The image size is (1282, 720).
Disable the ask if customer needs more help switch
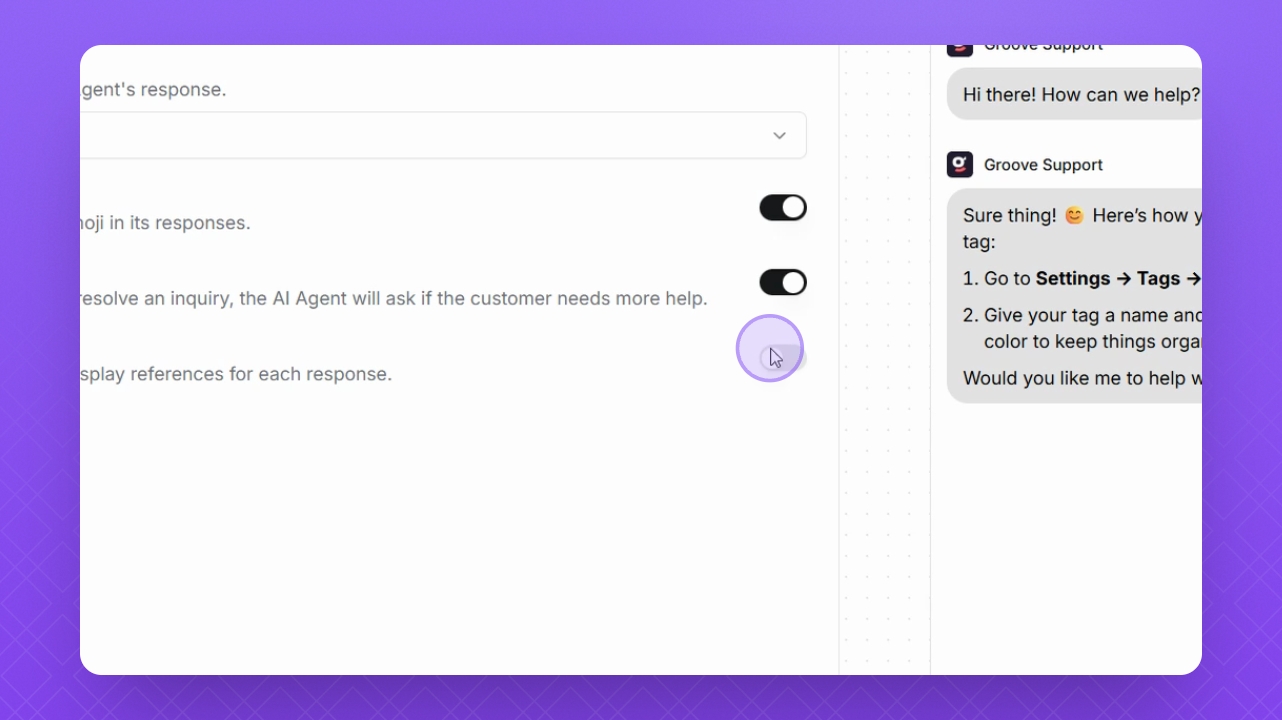[x=783, y=283]
